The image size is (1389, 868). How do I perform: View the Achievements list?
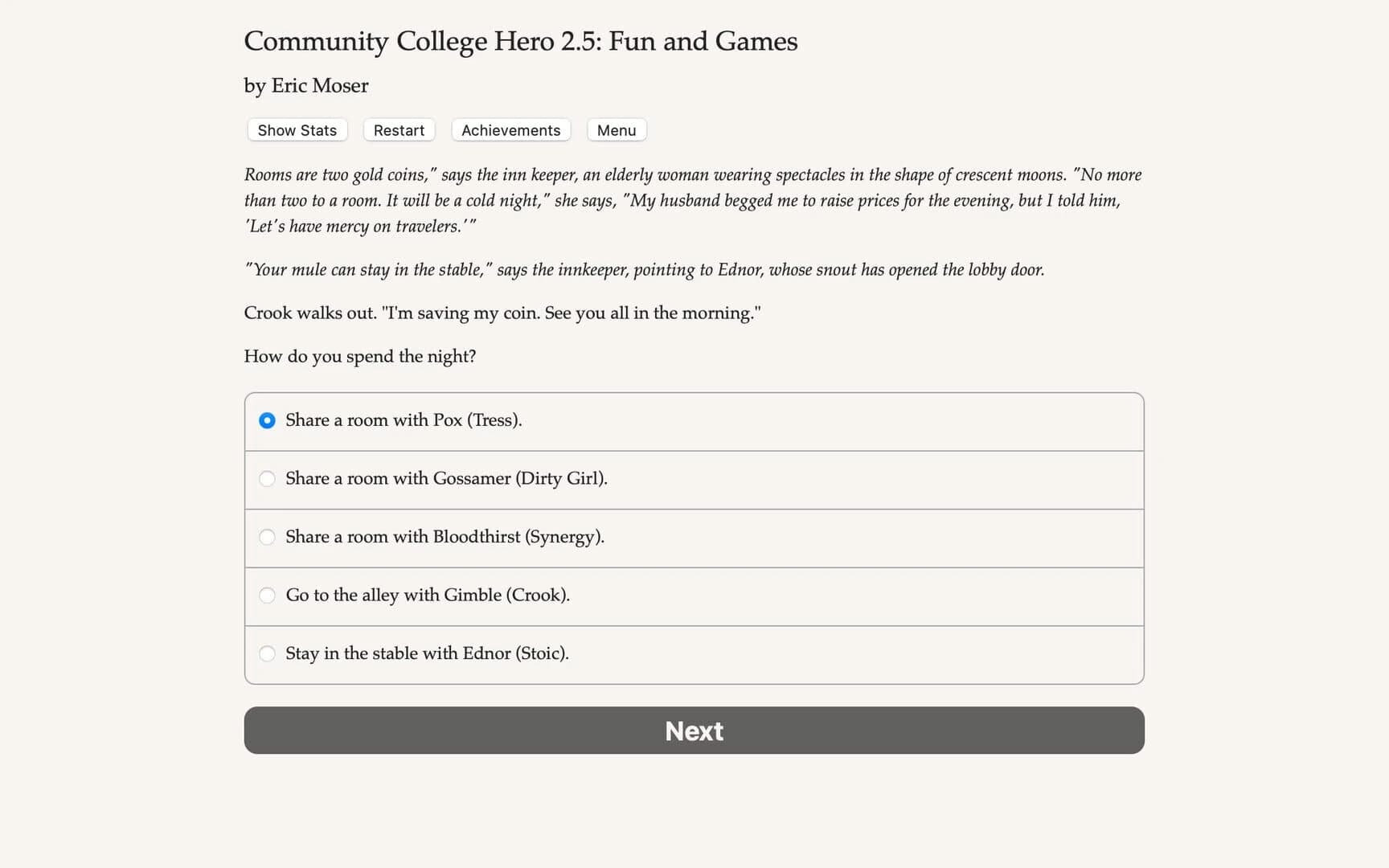(x=510, y=129)
